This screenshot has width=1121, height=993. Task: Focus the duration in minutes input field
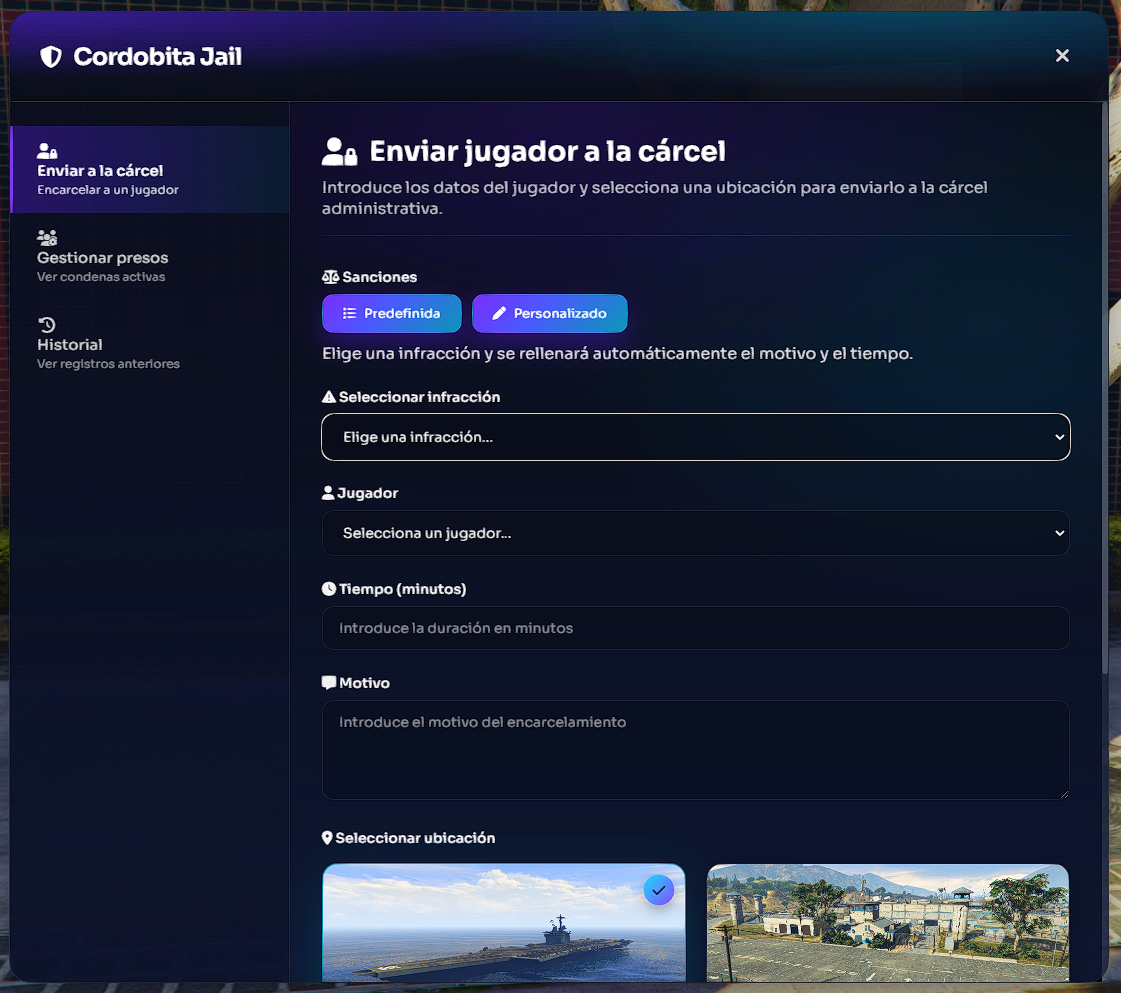pyautogui.click(x=696, y=628)
